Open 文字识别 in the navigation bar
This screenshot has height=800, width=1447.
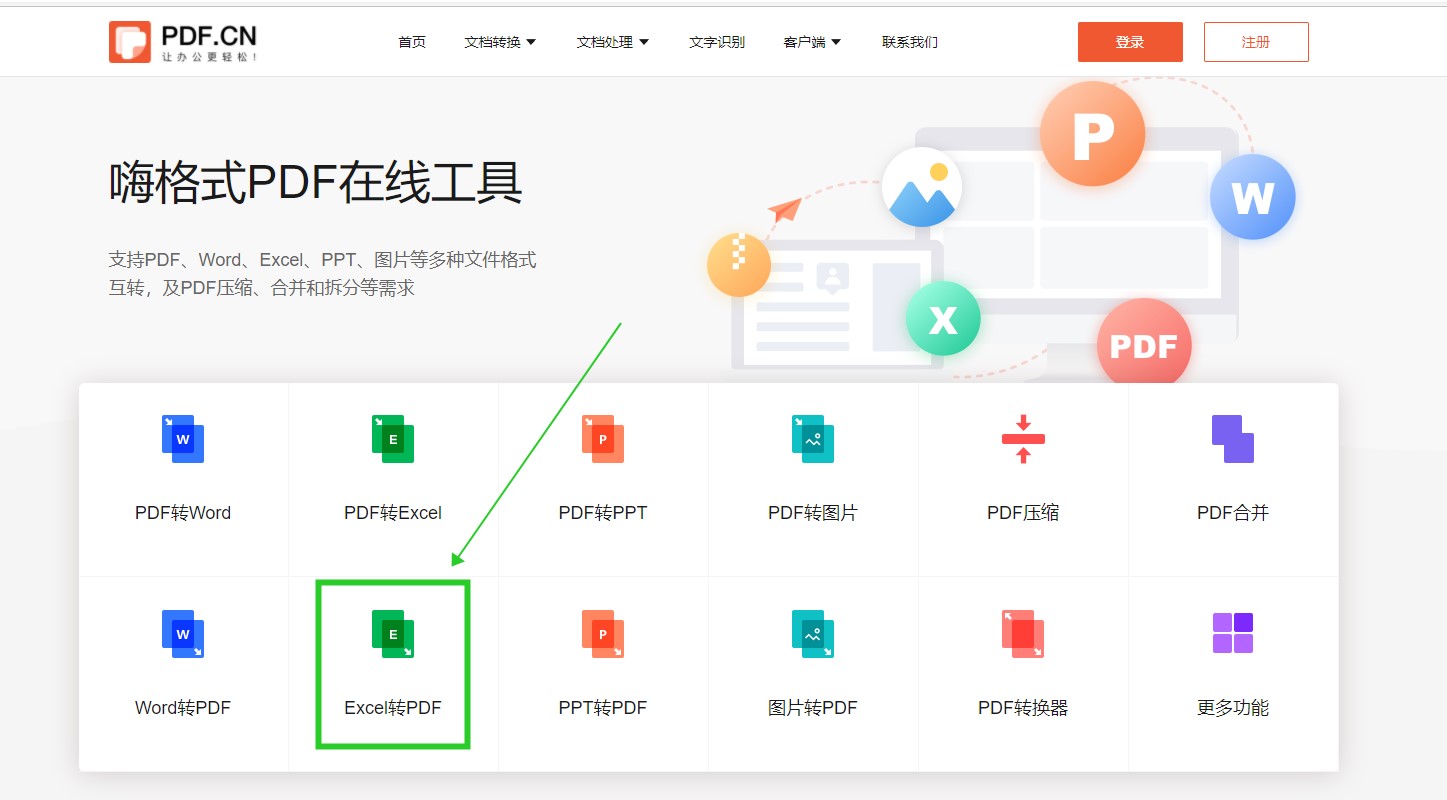pos(717,42)
